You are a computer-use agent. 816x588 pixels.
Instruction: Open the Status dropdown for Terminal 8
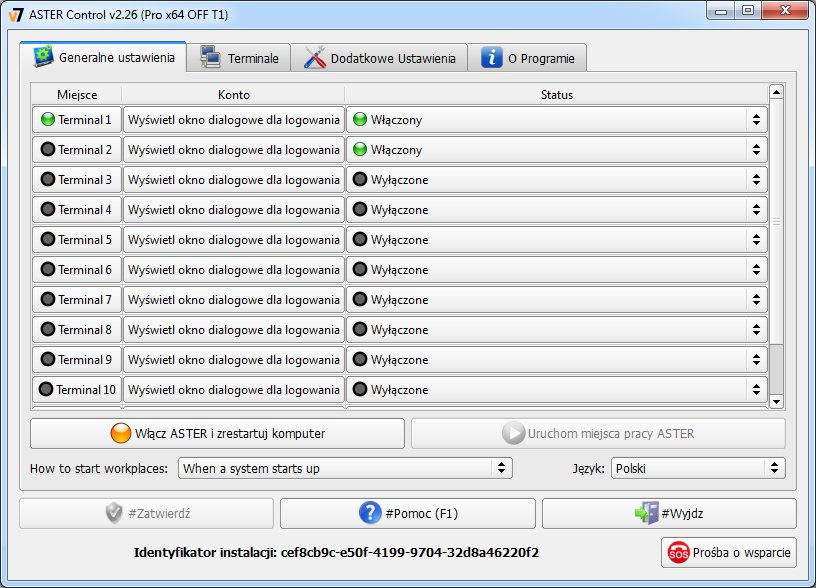[x=557, y=330]
